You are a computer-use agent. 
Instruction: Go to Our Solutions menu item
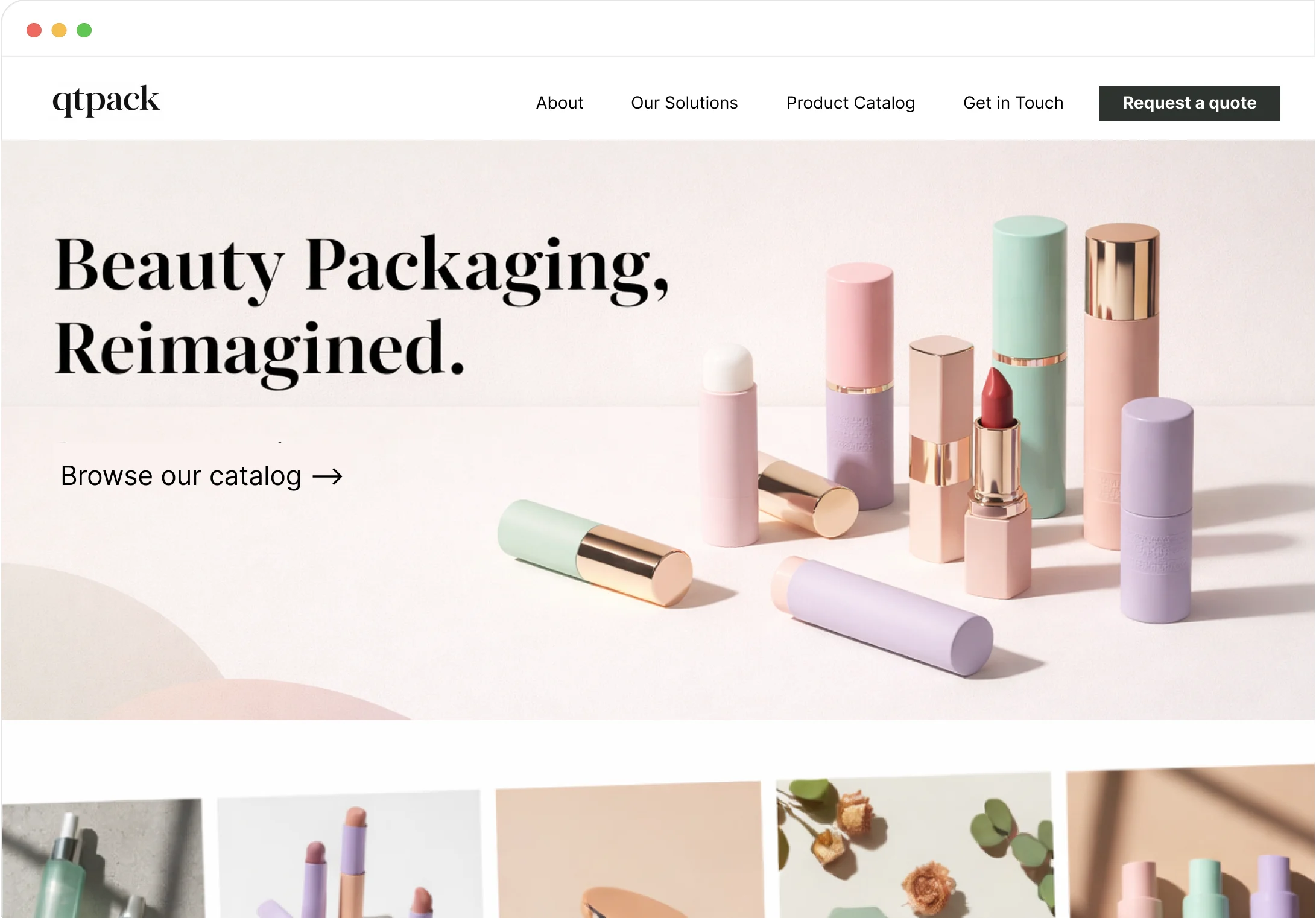point(684,103)
